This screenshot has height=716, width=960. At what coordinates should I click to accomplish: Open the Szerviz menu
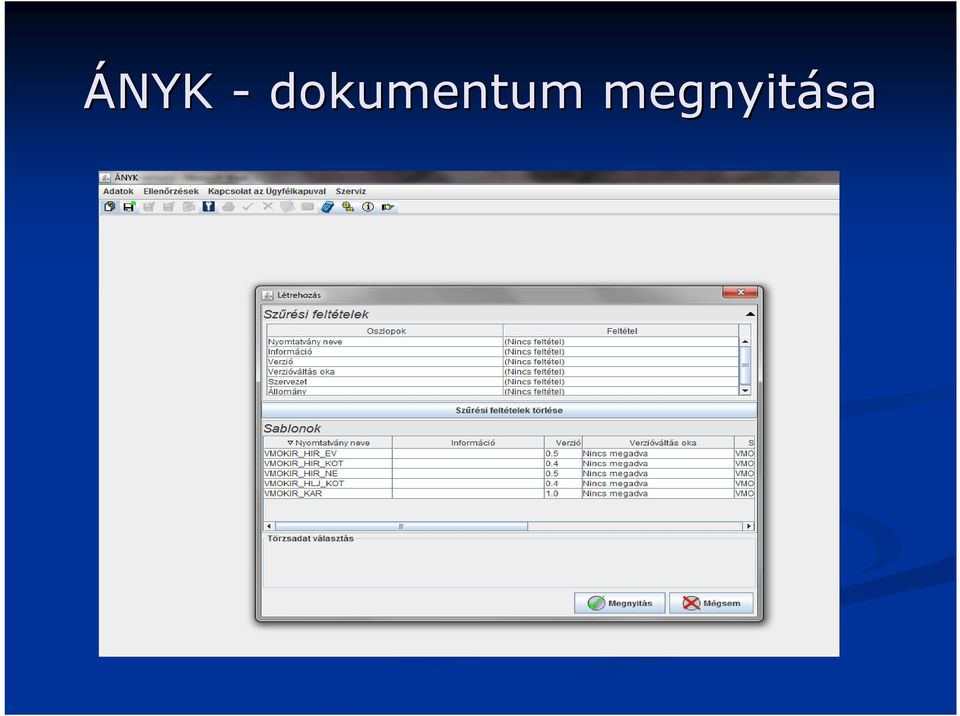351,191
